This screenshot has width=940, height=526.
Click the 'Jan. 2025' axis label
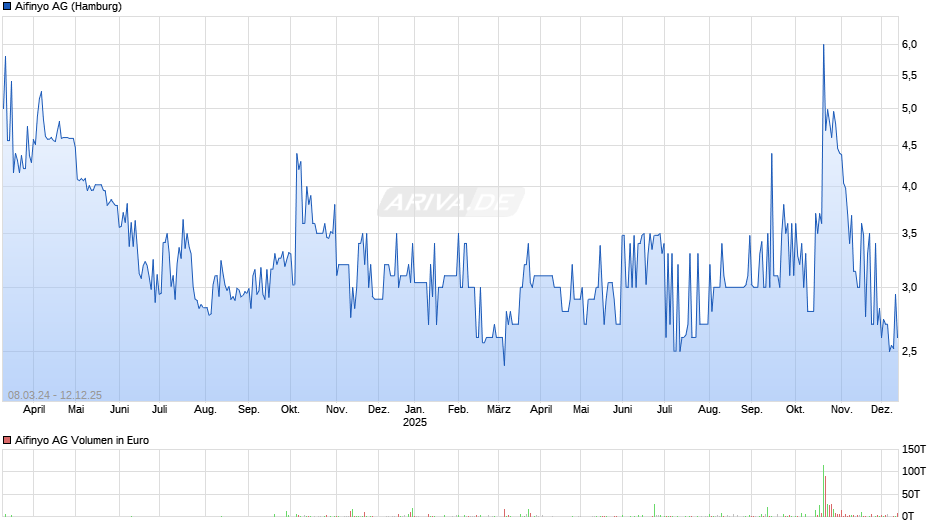(x=415, y=416)
